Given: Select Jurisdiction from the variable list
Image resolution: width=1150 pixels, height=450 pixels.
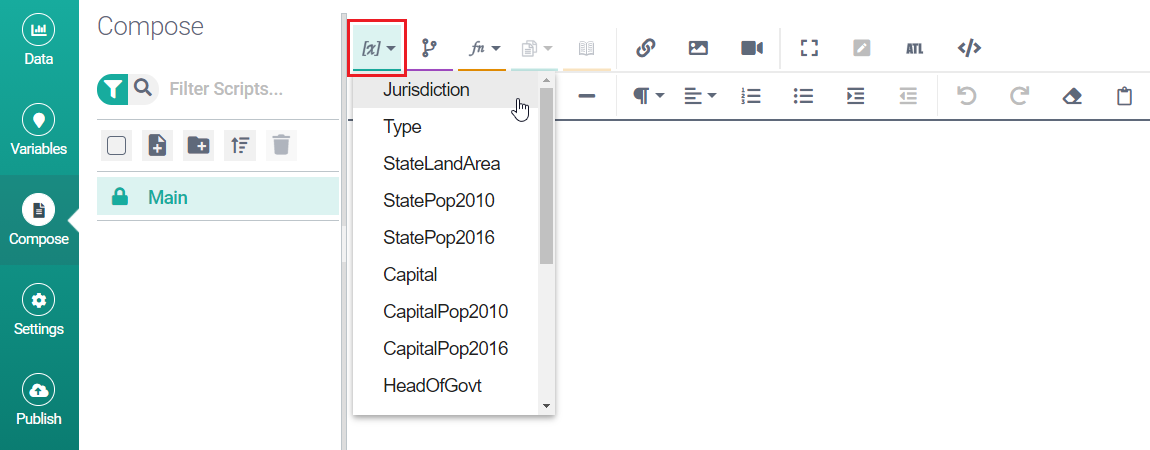Looking at the screenshot, I should coord(426,89).
